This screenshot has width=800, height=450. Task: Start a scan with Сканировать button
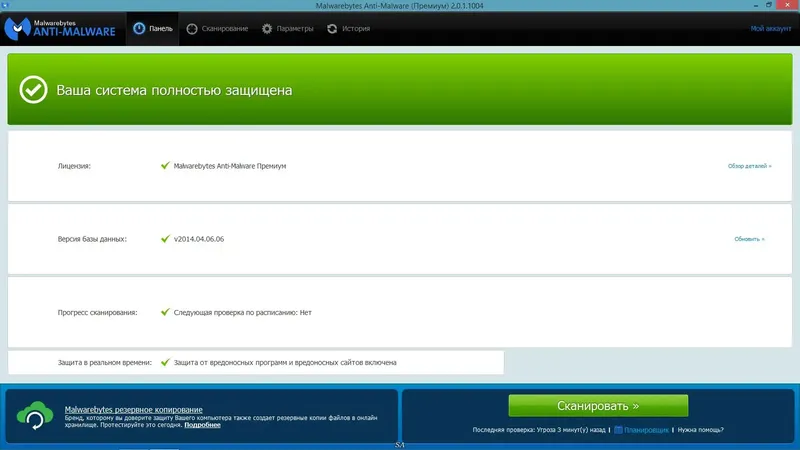[598, 406]
